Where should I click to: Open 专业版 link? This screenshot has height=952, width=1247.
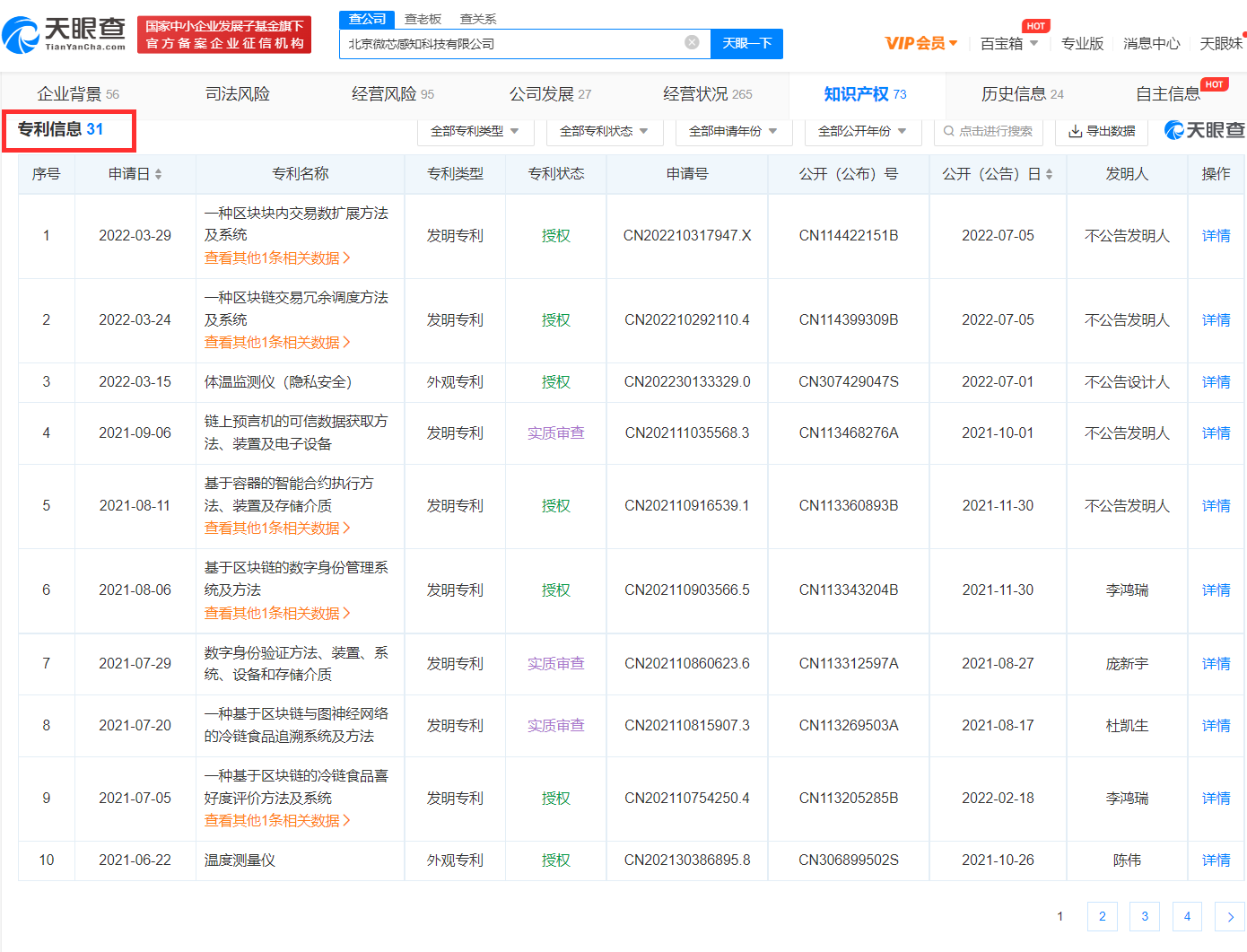click(x=1082, y=43)
